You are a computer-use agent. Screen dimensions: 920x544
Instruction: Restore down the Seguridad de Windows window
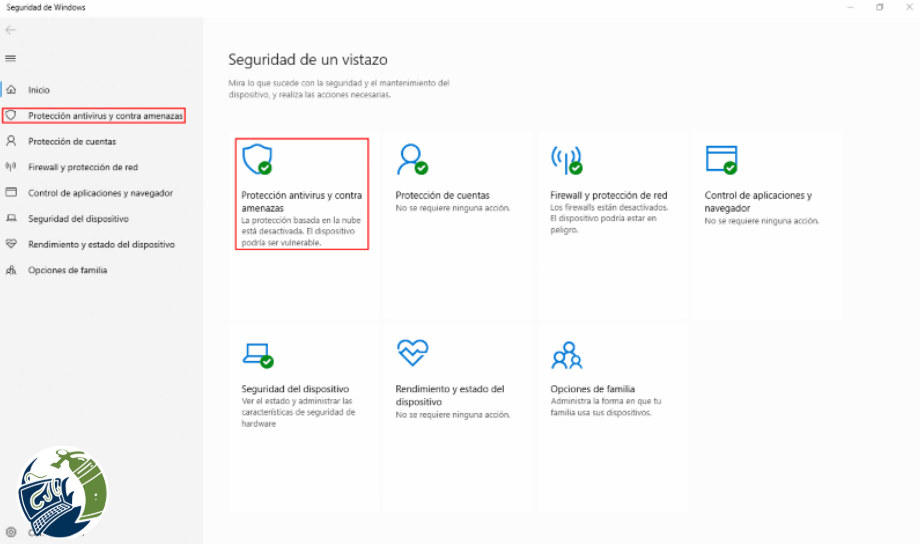click(880, 7)
